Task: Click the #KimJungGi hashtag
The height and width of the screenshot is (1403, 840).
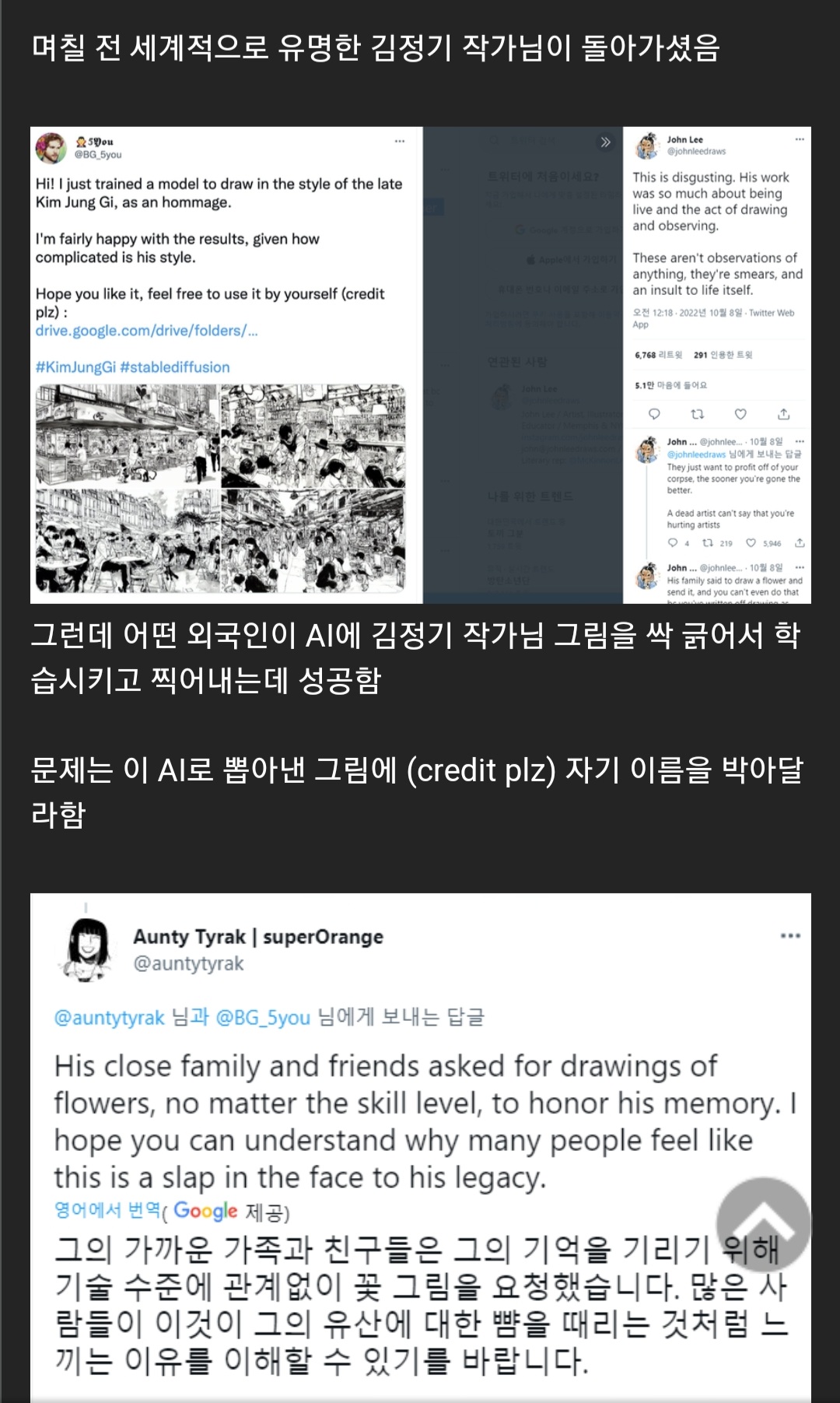Action: [75, 367]
